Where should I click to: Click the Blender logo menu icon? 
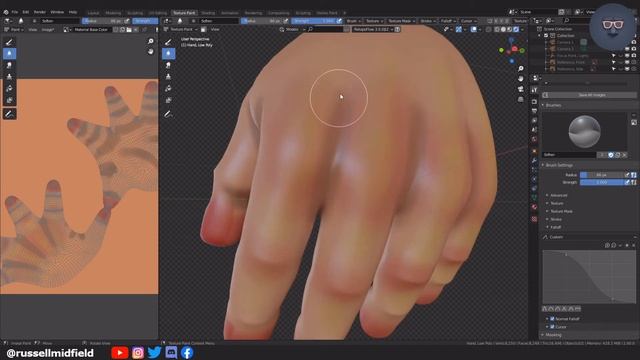[6, 12]
